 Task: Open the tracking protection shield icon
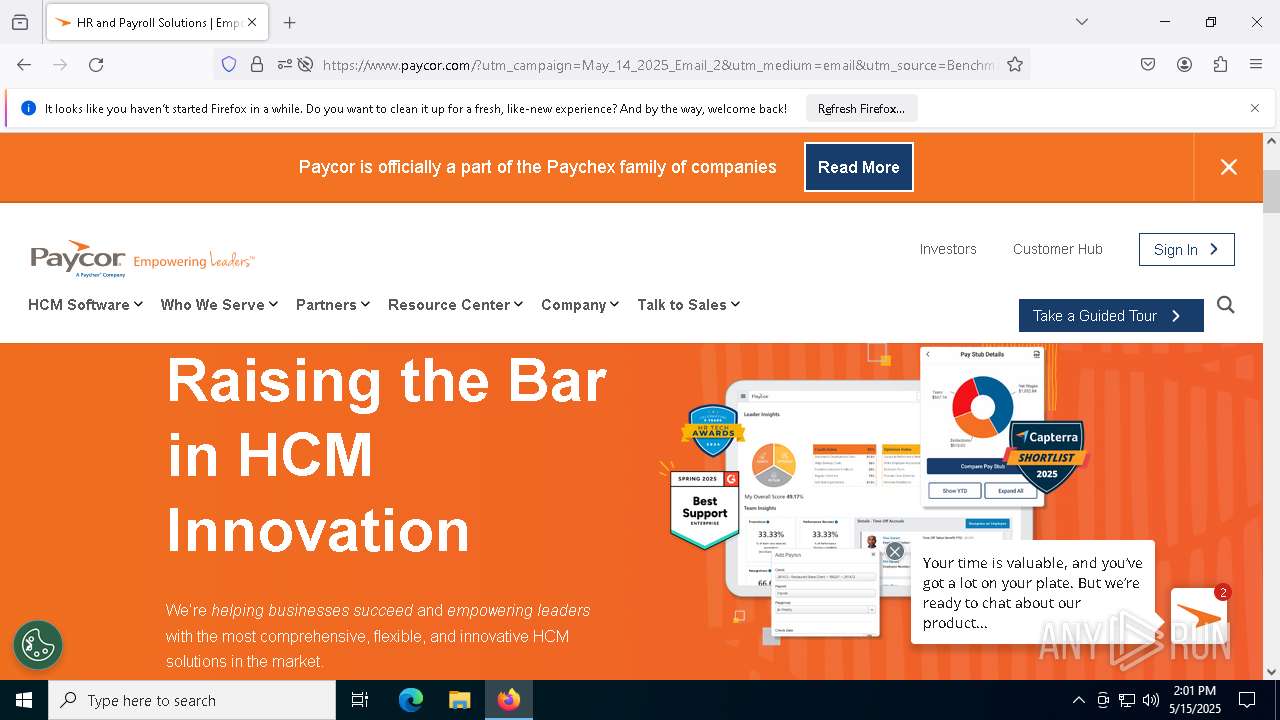point(229,64)
